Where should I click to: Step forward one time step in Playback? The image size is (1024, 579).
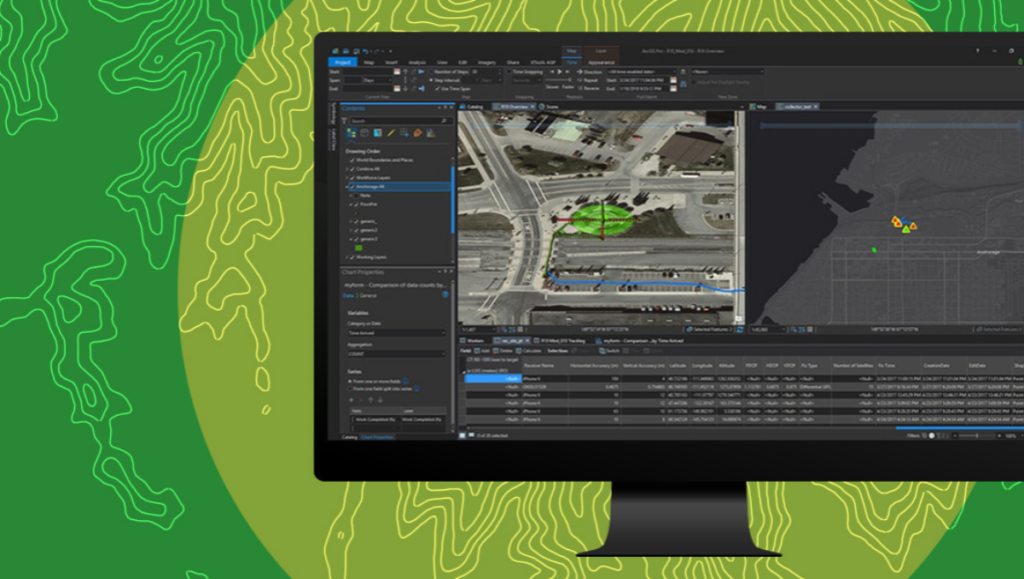click(x=568, y=72)
